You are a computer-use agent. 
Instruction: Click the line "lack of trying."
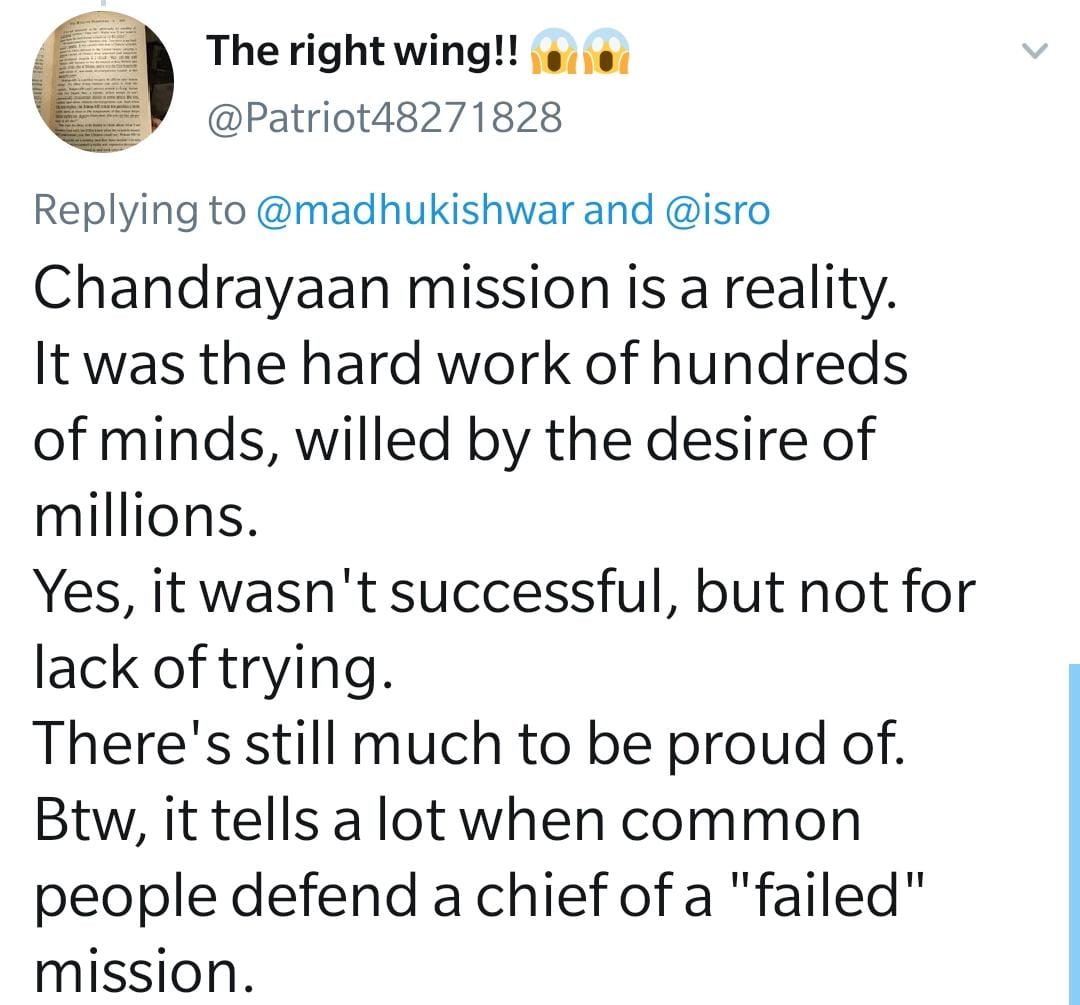point(209,668)
